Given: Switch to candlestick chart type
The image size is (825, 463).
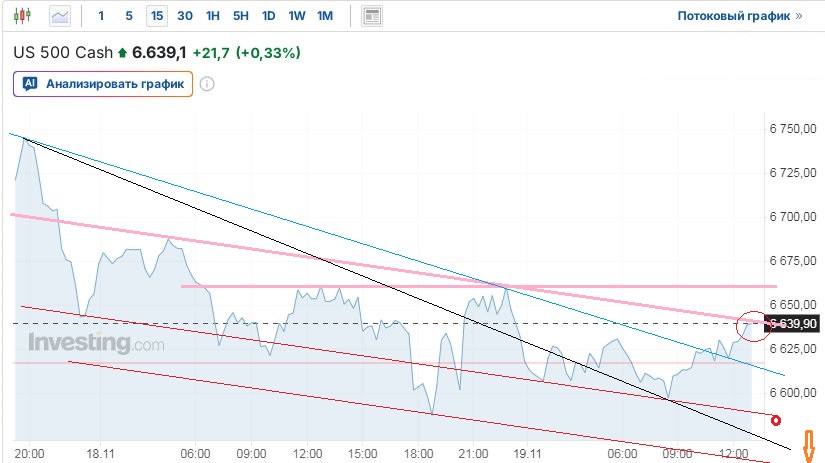Looking at the screenshot, I should (x=24, y=16).
